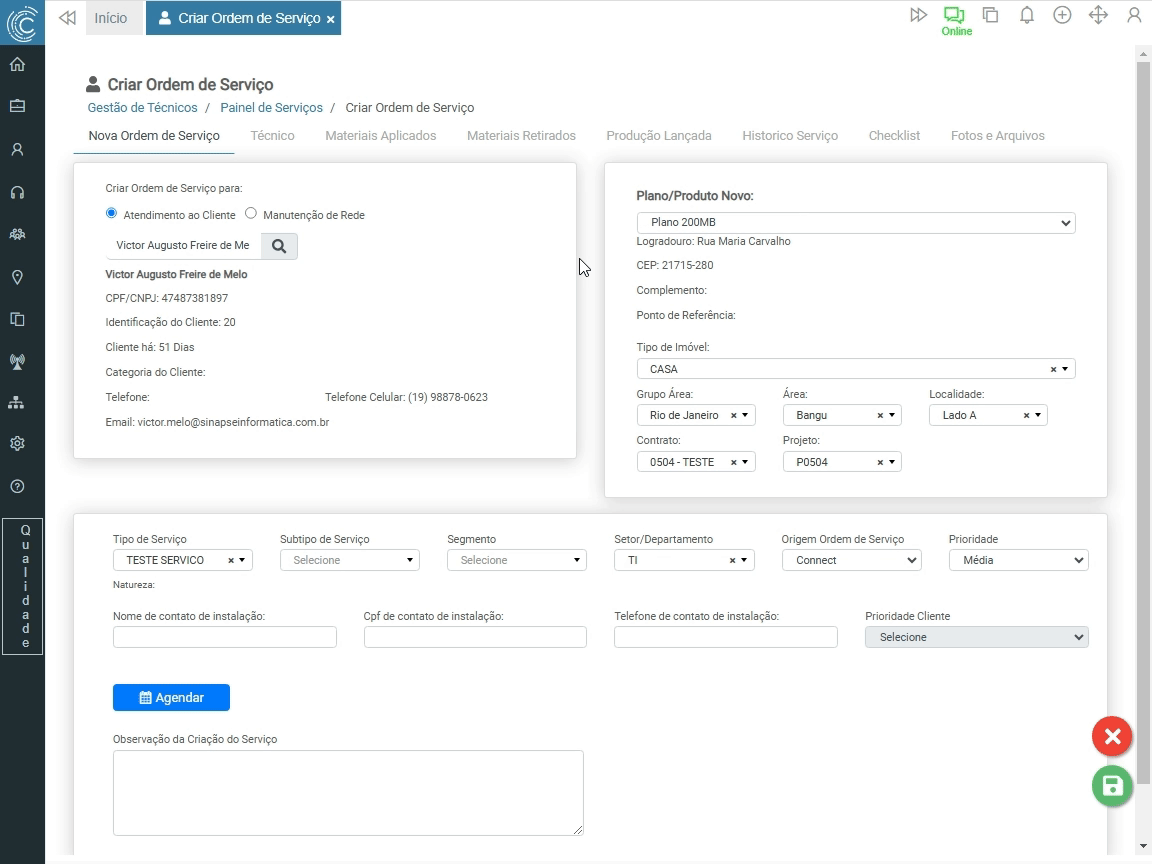Click the help question mark sidebar icon
This screenshot has height=864, width=1152.
point(17,487)
